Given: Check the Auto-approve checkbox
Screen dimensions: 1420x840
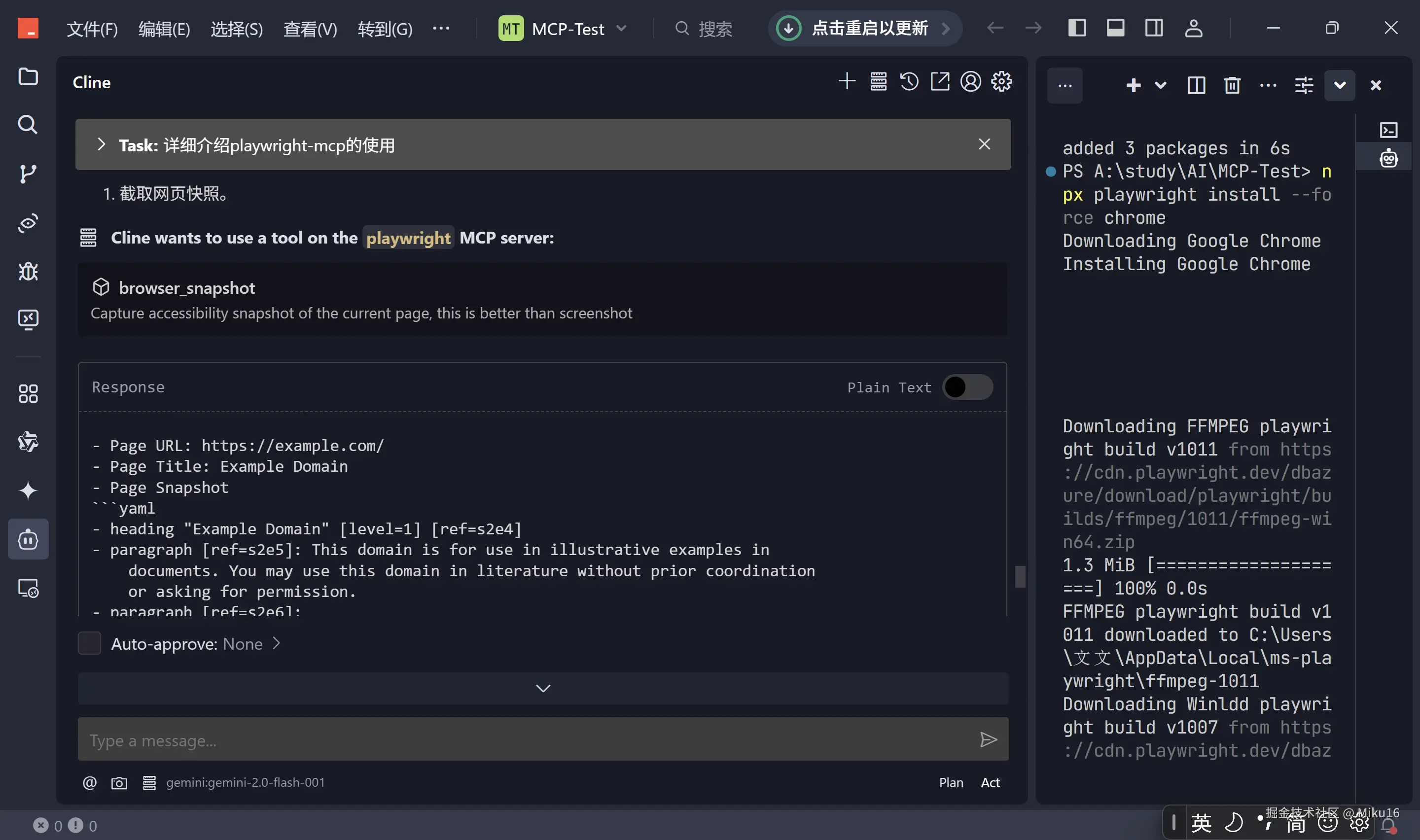Looking at the screenshot, I should click(x=89, y=644).
